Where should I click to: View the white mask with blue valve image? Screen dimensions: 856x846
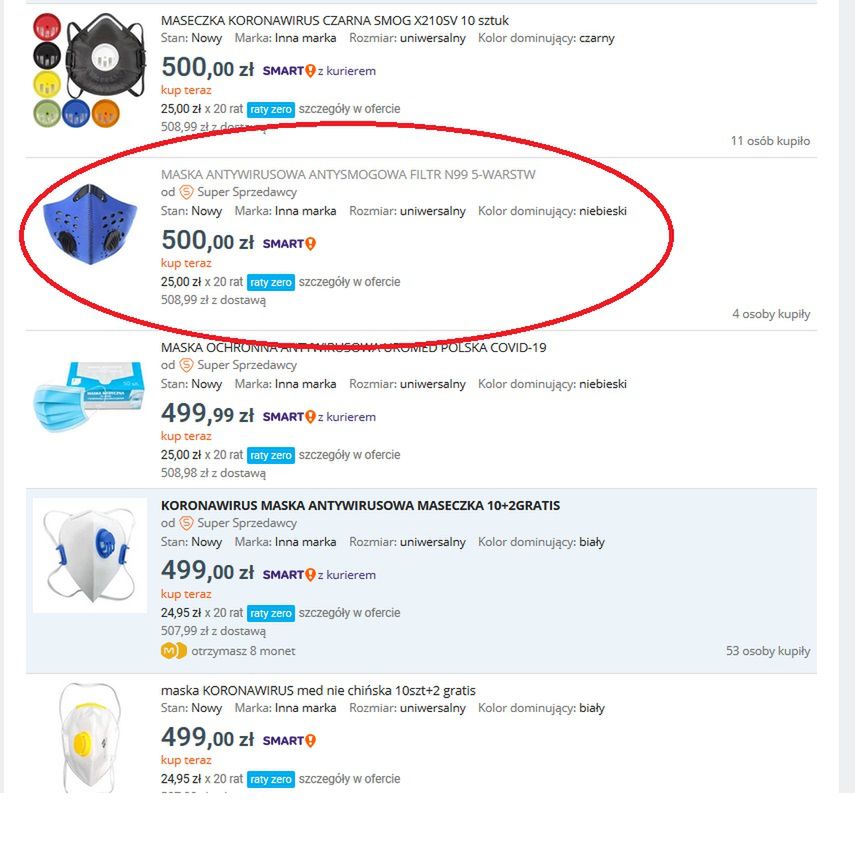[x=90, y=555]
